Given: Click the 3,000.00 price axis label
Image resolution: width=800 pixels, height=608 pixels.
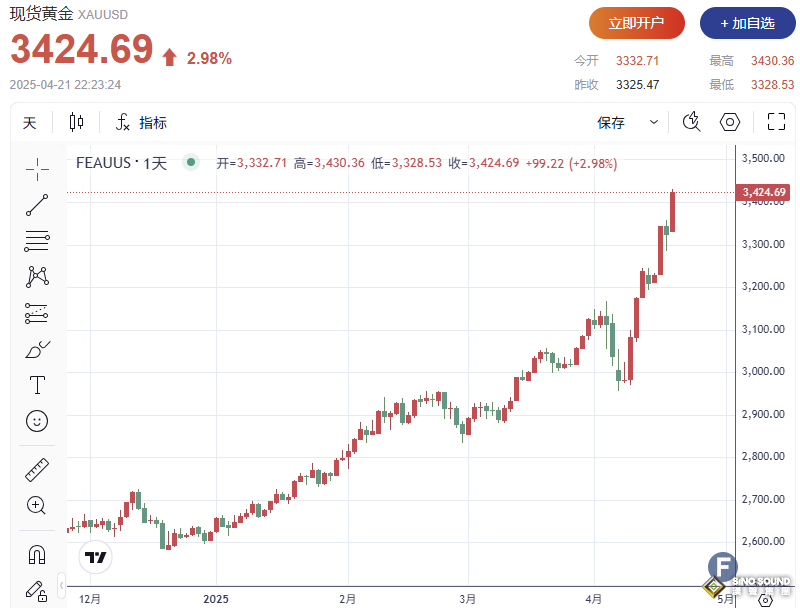Looking at the screenshot, I should tap(763, 371).
